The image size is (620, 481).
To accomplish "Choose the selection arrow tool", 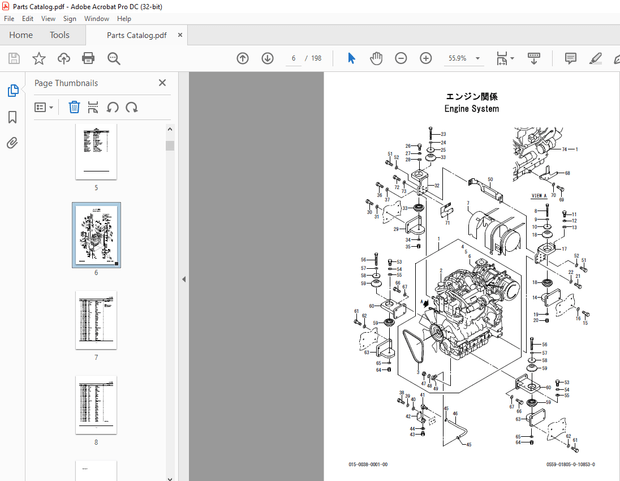I will point(351,59).
